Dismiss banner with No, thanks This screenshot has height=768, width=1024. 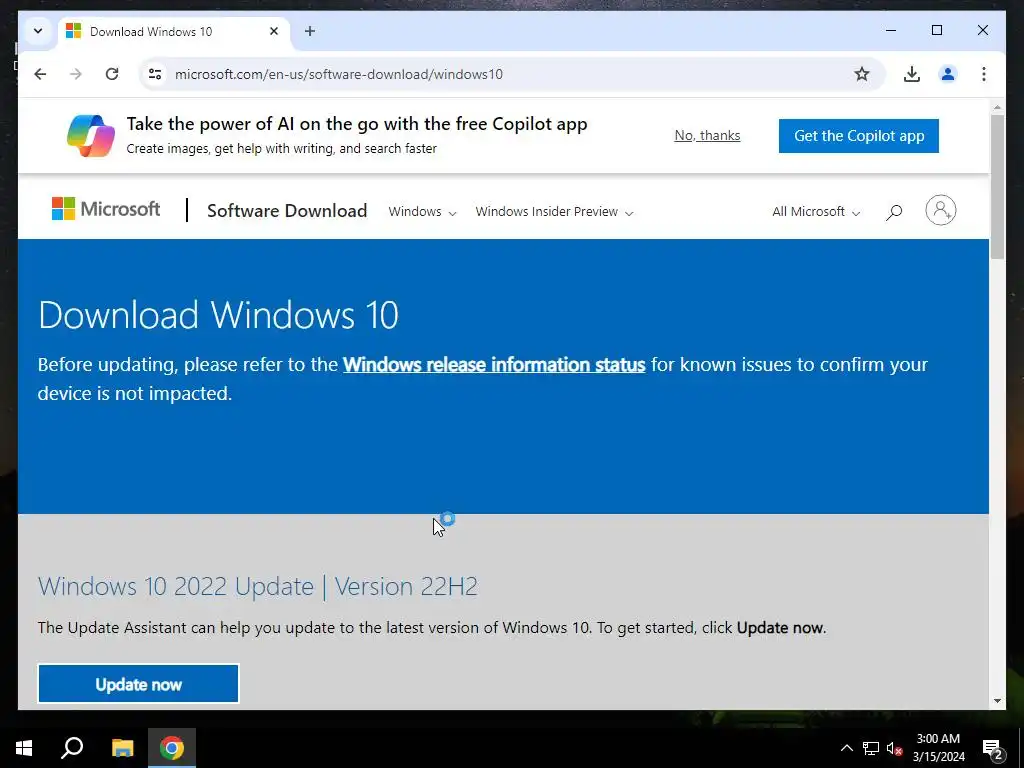click(x=707, y=135)
